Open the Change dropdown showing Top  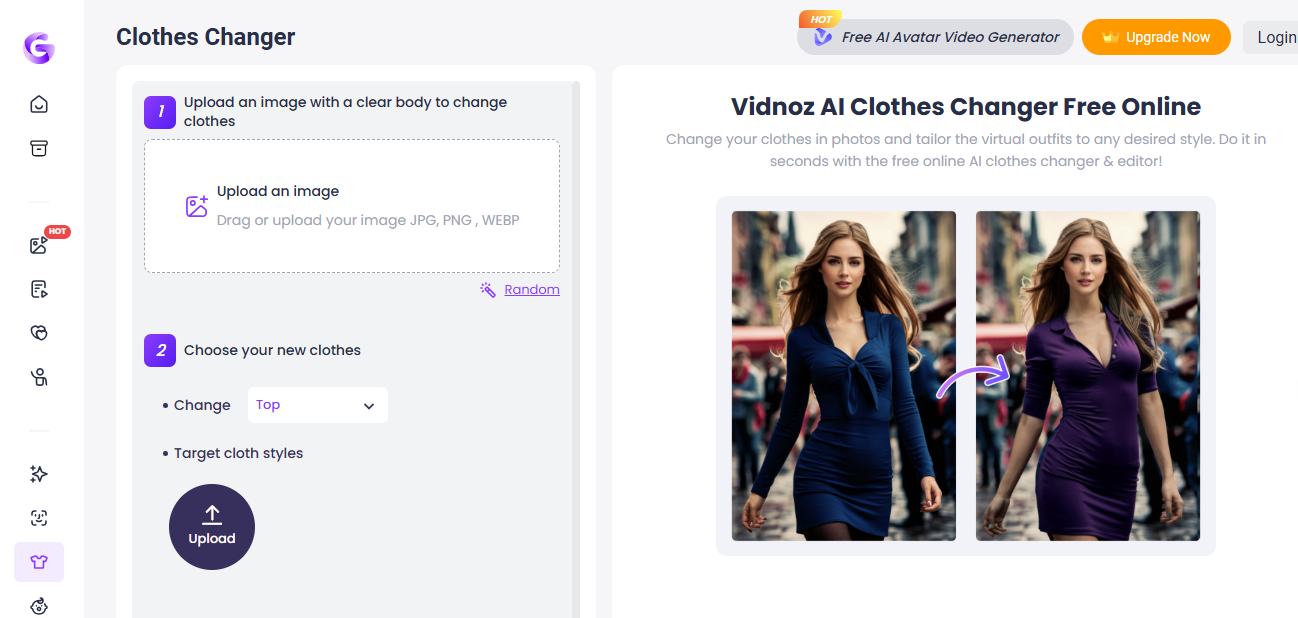point(317,405)
